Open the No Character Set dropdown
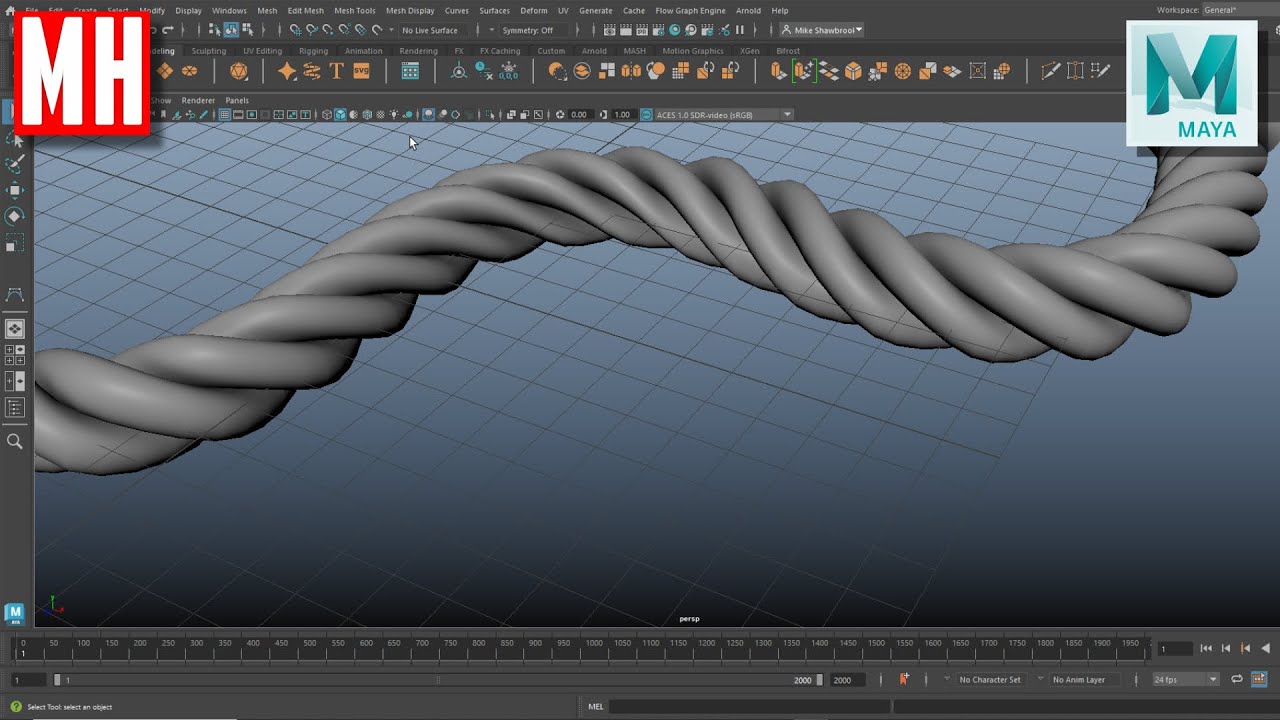The width and height of the screenshot is (1280, 720). [990, 679]
